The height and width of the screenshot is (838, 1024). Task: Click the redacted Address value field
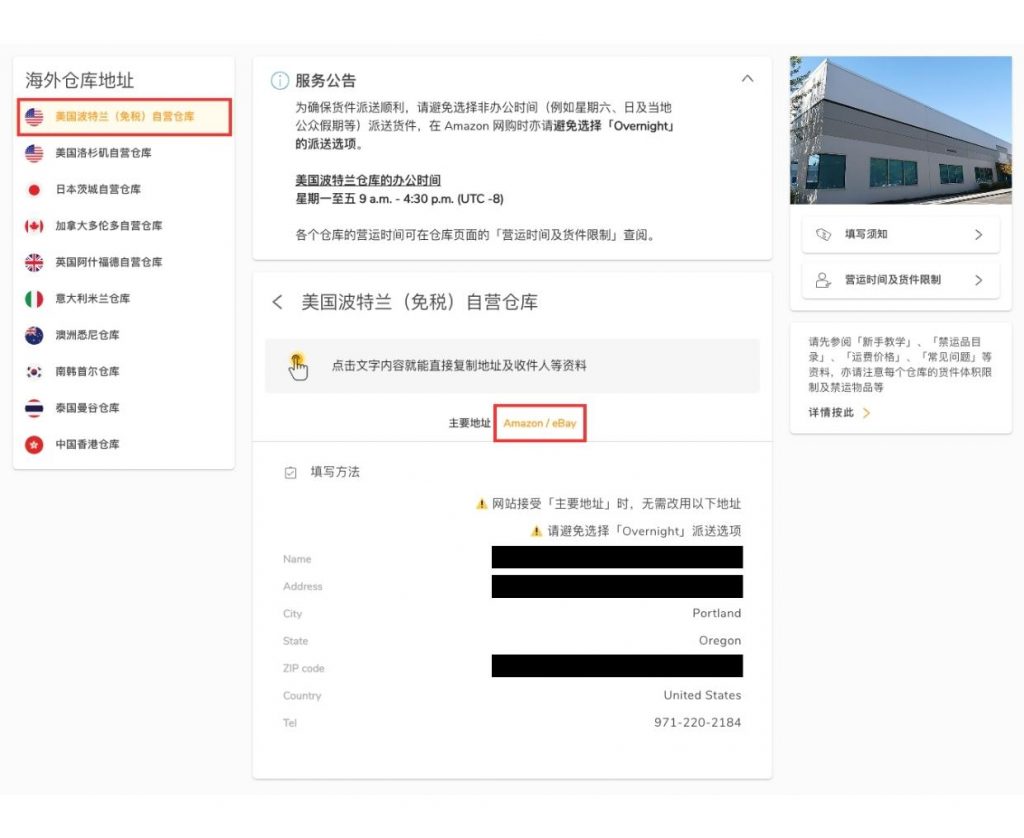(617, 587)
